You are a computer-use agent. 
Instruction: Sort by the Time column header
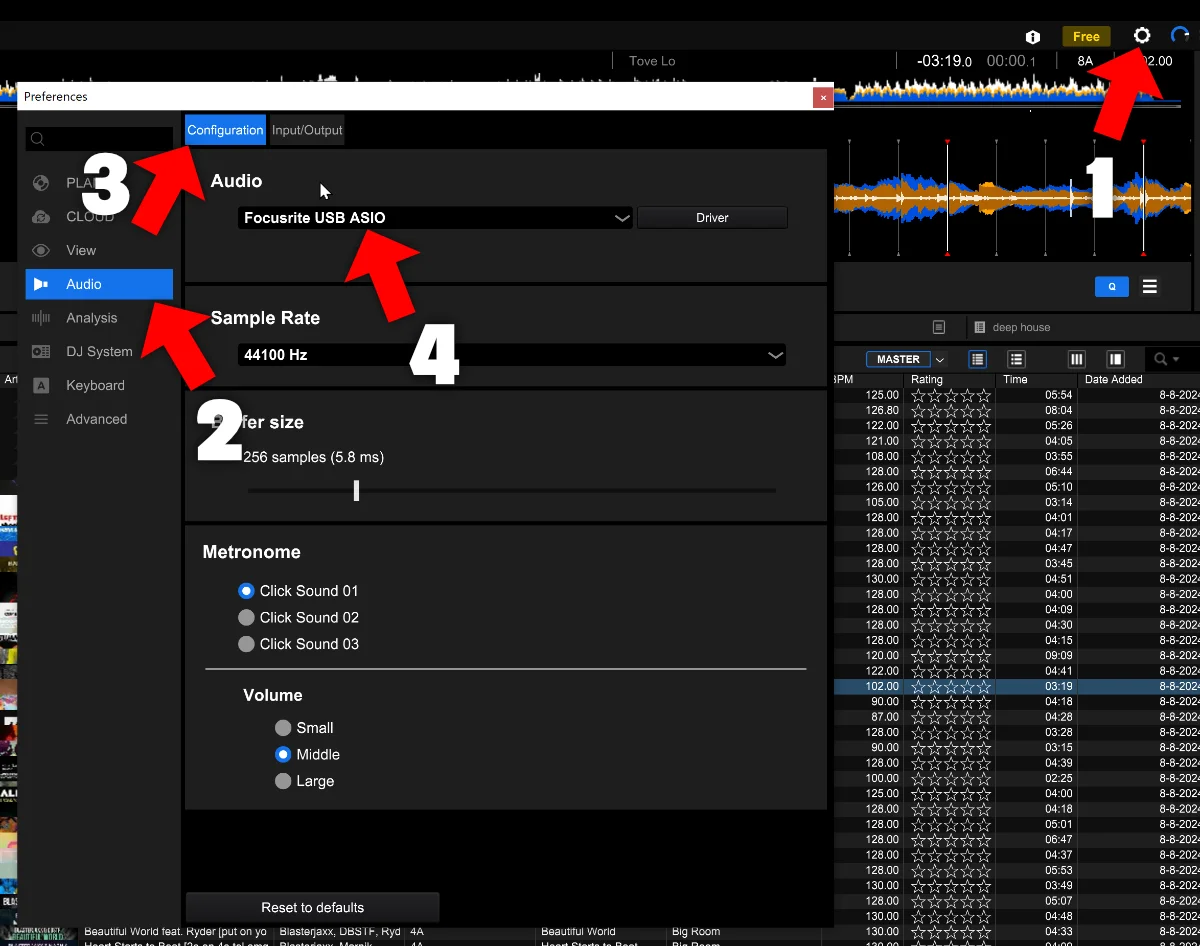(1015, 380)
